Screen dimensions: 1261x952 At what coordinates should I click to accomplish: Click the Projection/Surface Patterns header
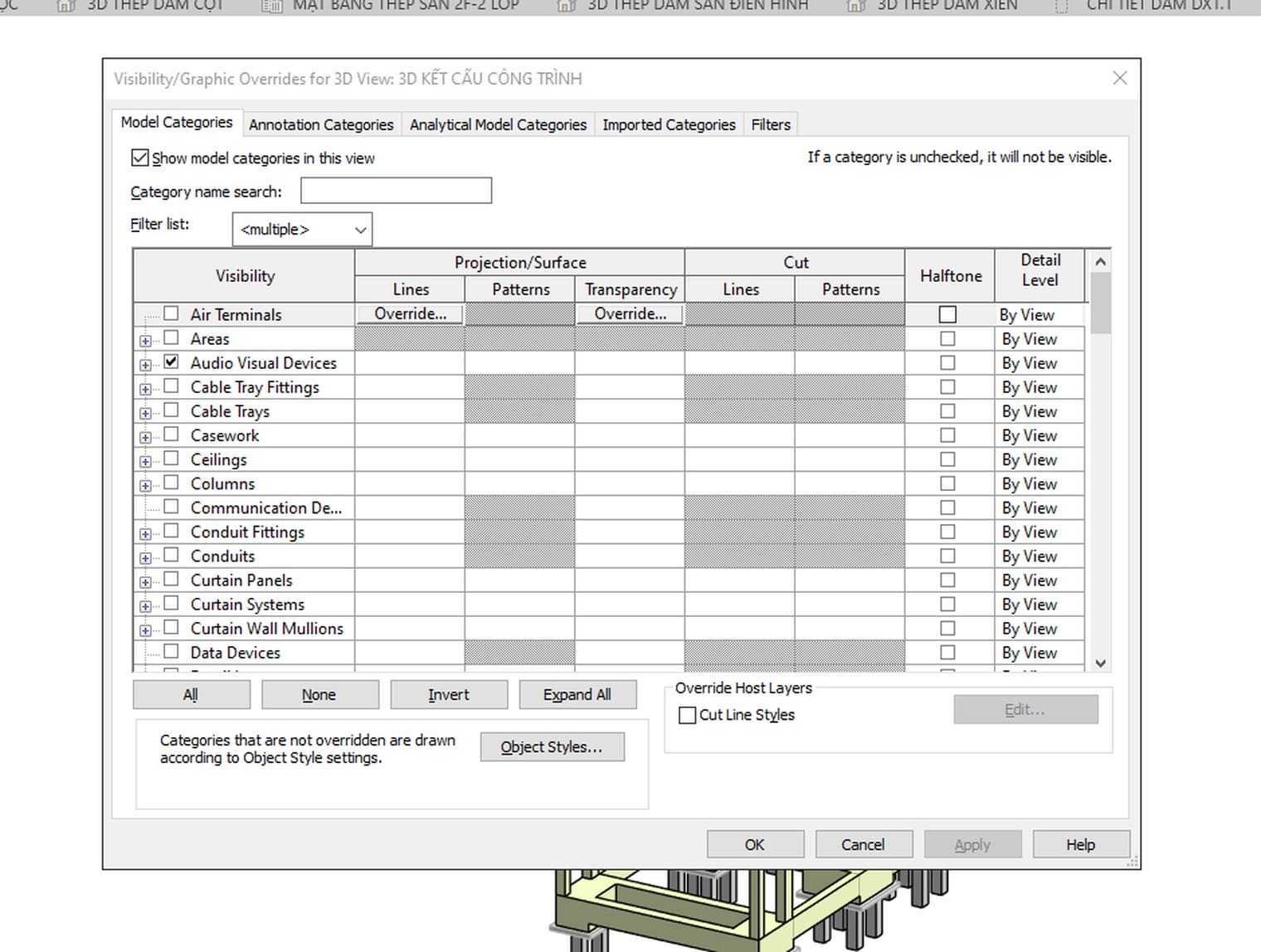(x=520, y=289)
